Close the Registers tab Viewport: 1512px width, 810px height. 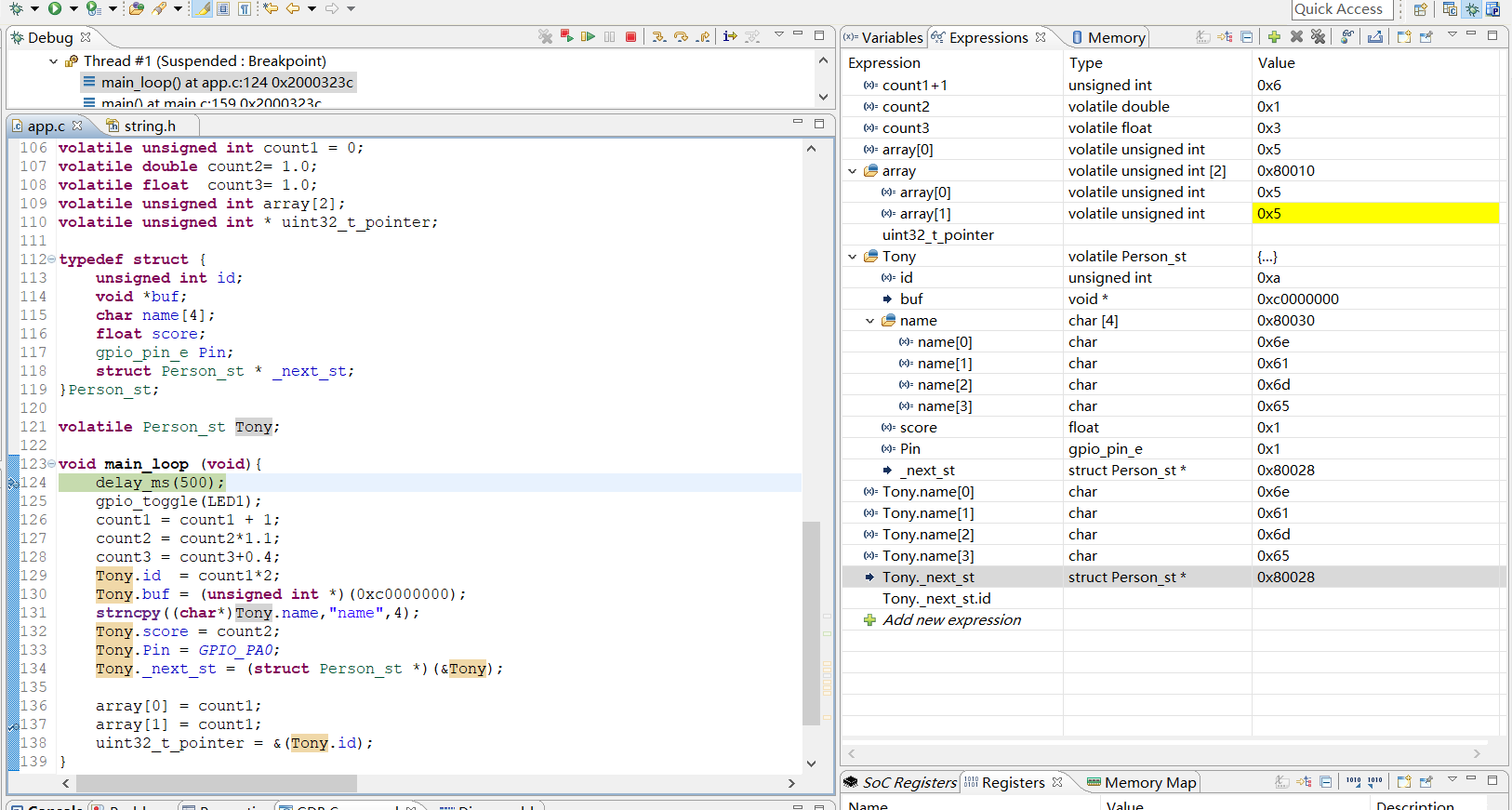(1057, 782)
